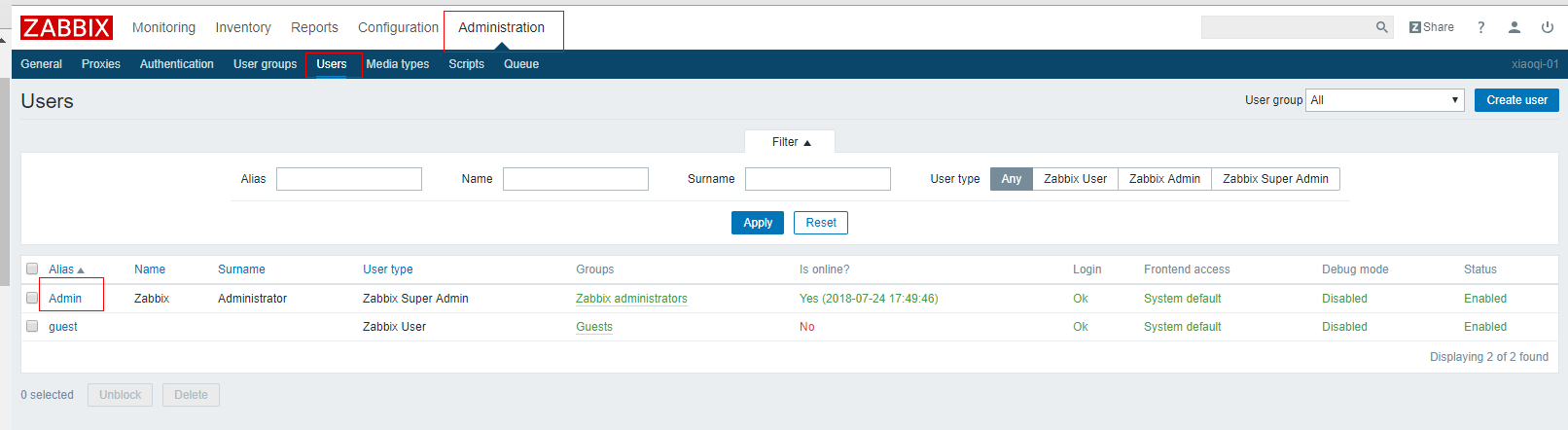Click the Create user button
1568x430 pixels.
tap(1516, 100)
